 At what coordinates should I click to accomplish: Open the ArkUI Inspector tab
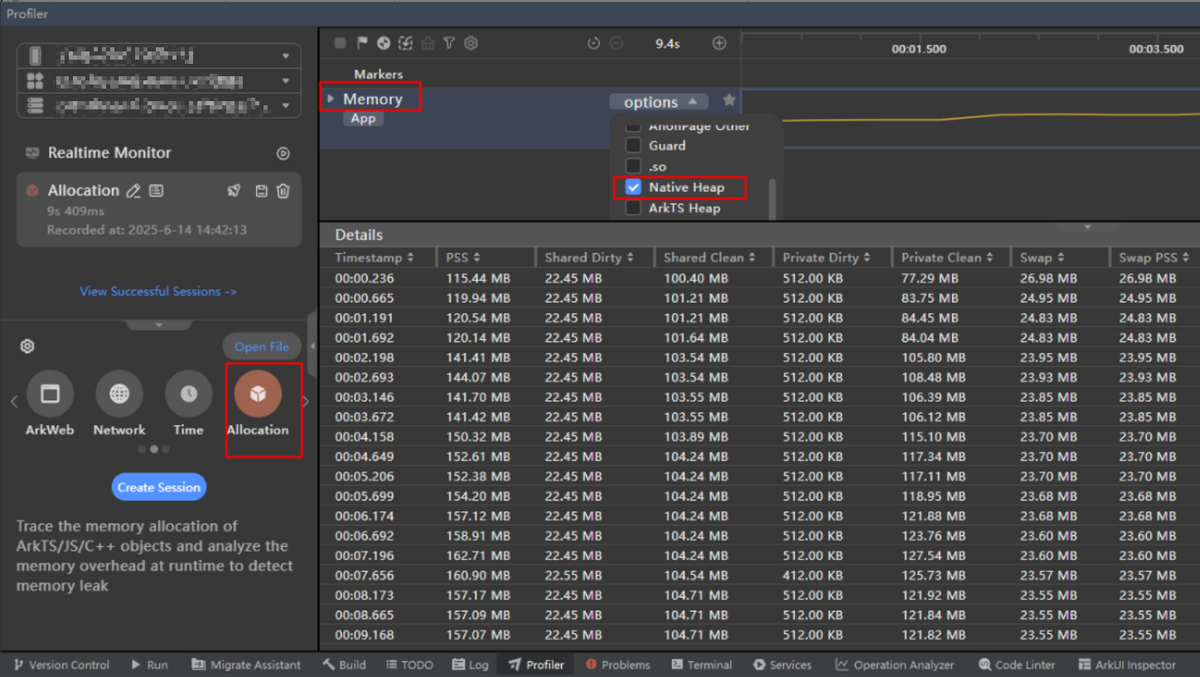coord(1128,665)
